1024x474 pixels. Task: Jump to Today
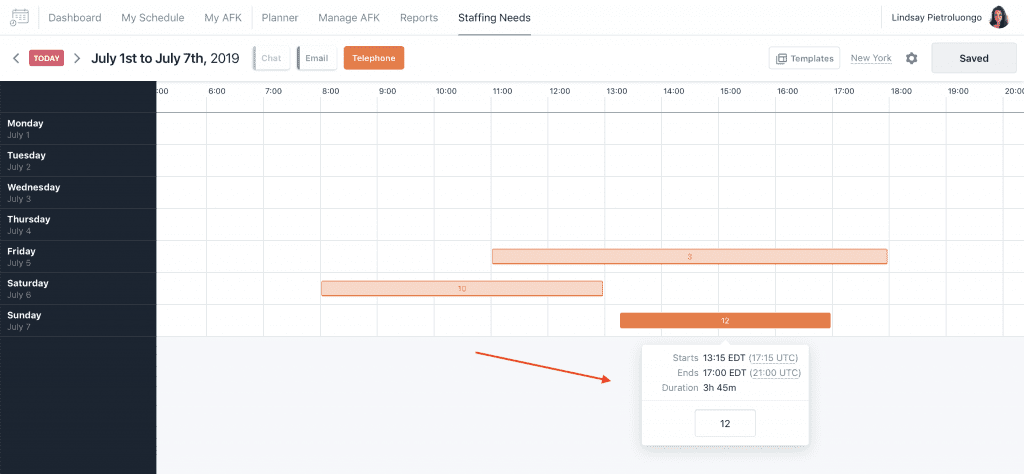[x=47, y=58]
